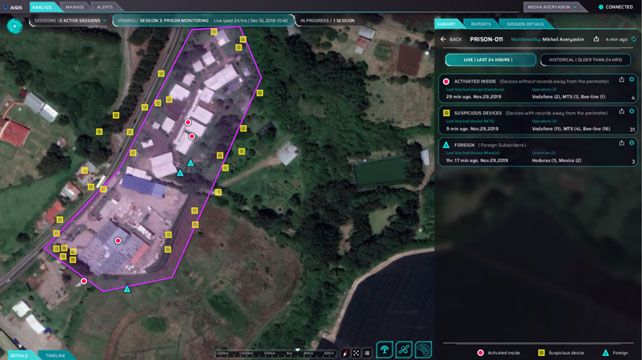This screenshot has width=642, height=360.
Task: Click the white marker on the map scale slider
Action: [298, 350]
